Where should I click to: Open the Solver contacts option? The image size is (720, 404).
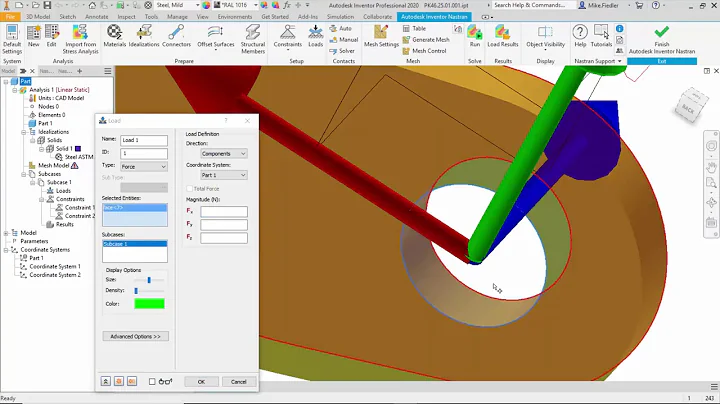pyautogui.click(x=342, y=51)
